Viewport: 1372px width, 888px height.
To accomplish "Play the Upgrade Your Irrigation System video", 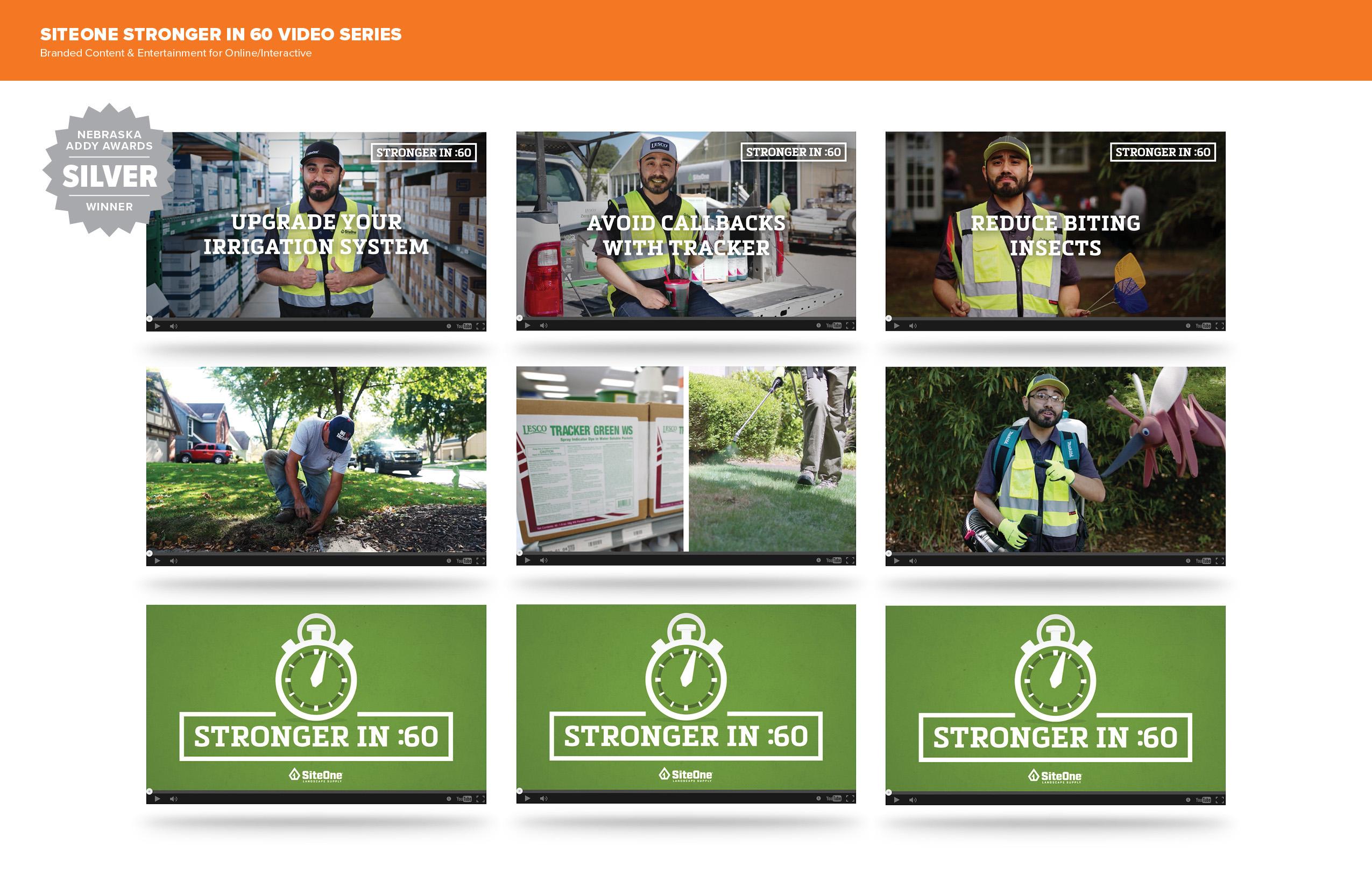I will click(x=157, y=326).
